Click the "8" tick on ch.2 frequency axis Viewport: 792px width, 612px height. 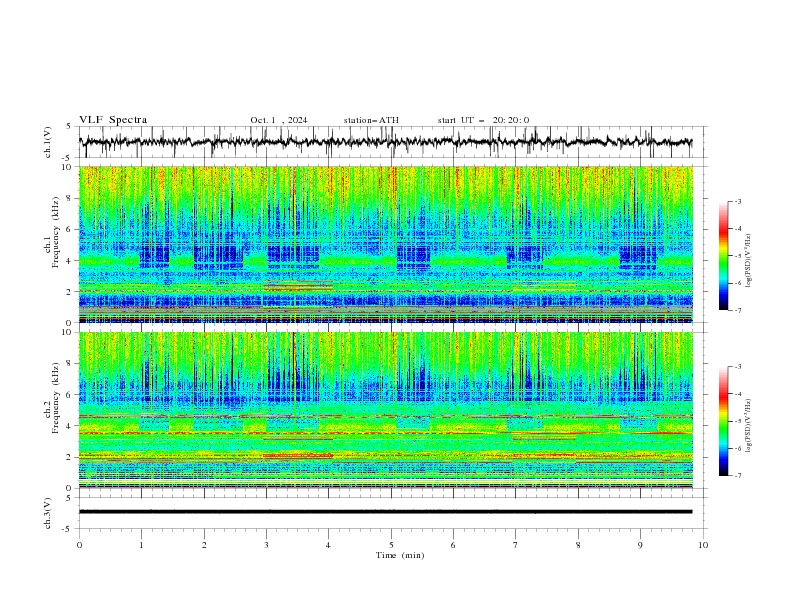click(x=69, y=364)
